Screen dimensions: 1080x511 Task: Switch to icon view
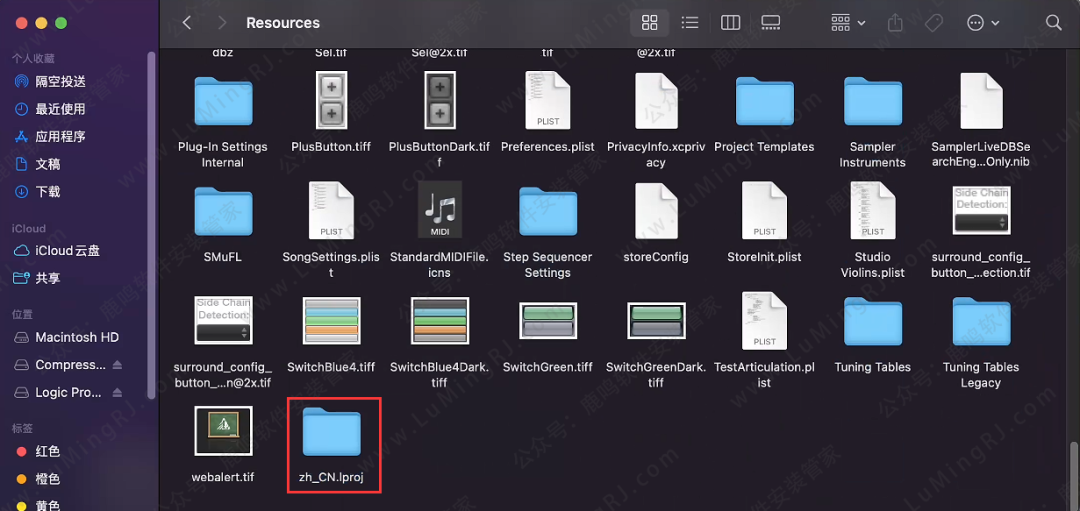(649, 22)
